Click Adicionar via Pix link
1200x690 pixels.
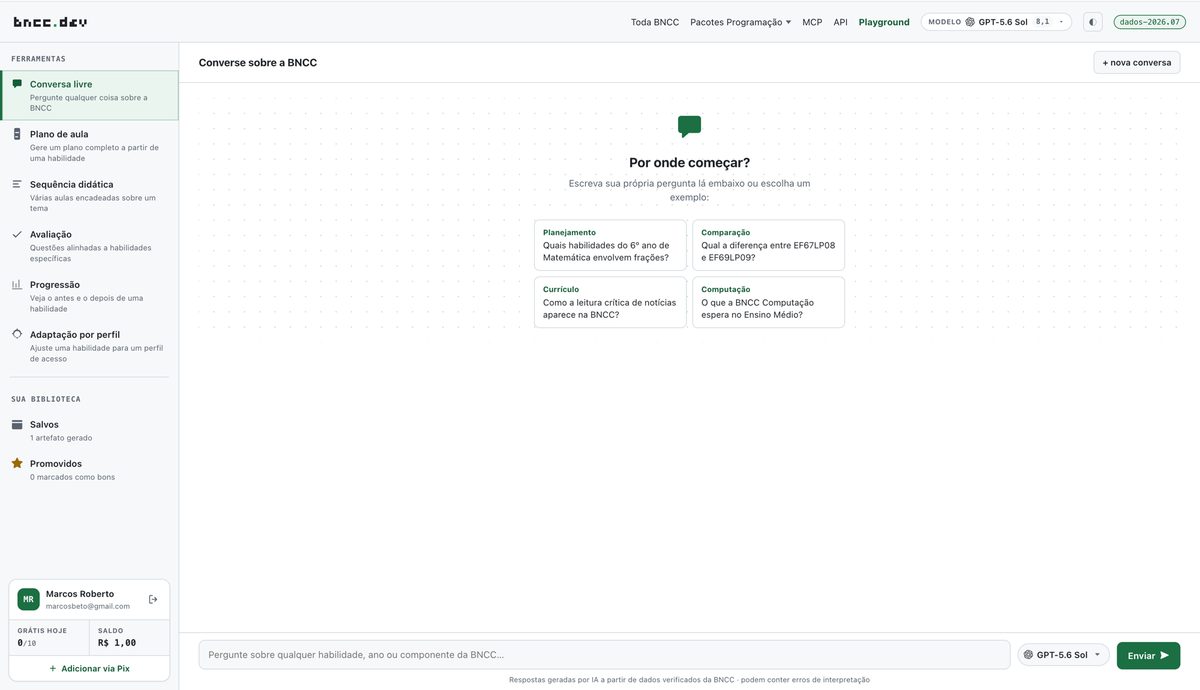[x=89, y=668]
